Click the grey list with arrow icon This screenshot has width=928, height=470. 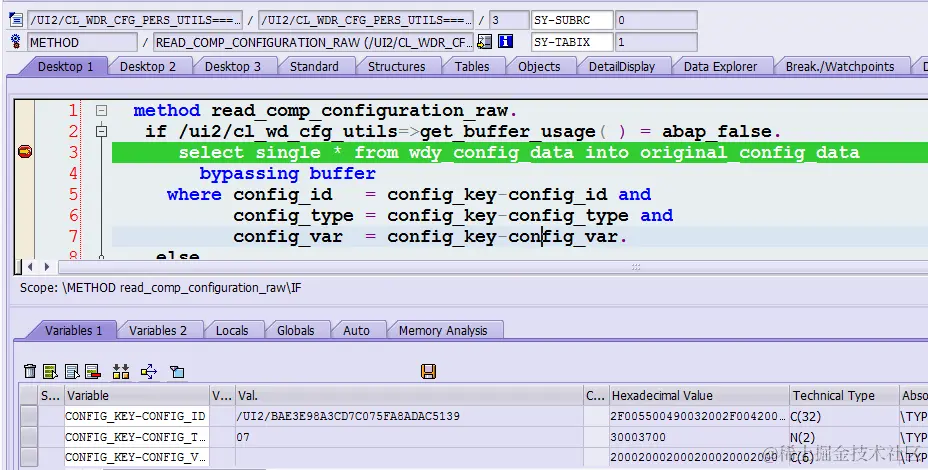pos(72,371)
